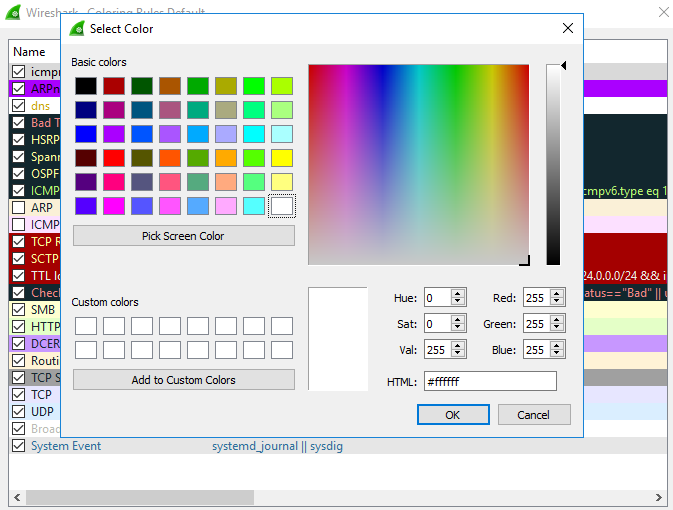This screenshot has height=510, width=673.
Task: Click the Val value field
Action: tap(437, 350)
